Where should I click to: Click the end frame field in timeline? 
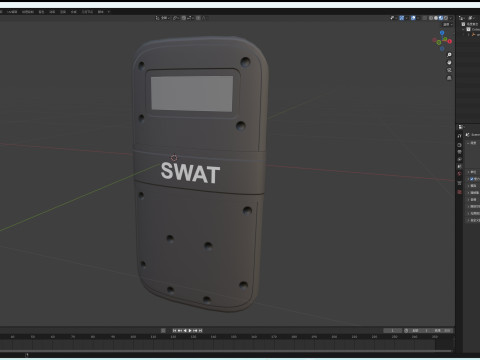pos(441,330)
